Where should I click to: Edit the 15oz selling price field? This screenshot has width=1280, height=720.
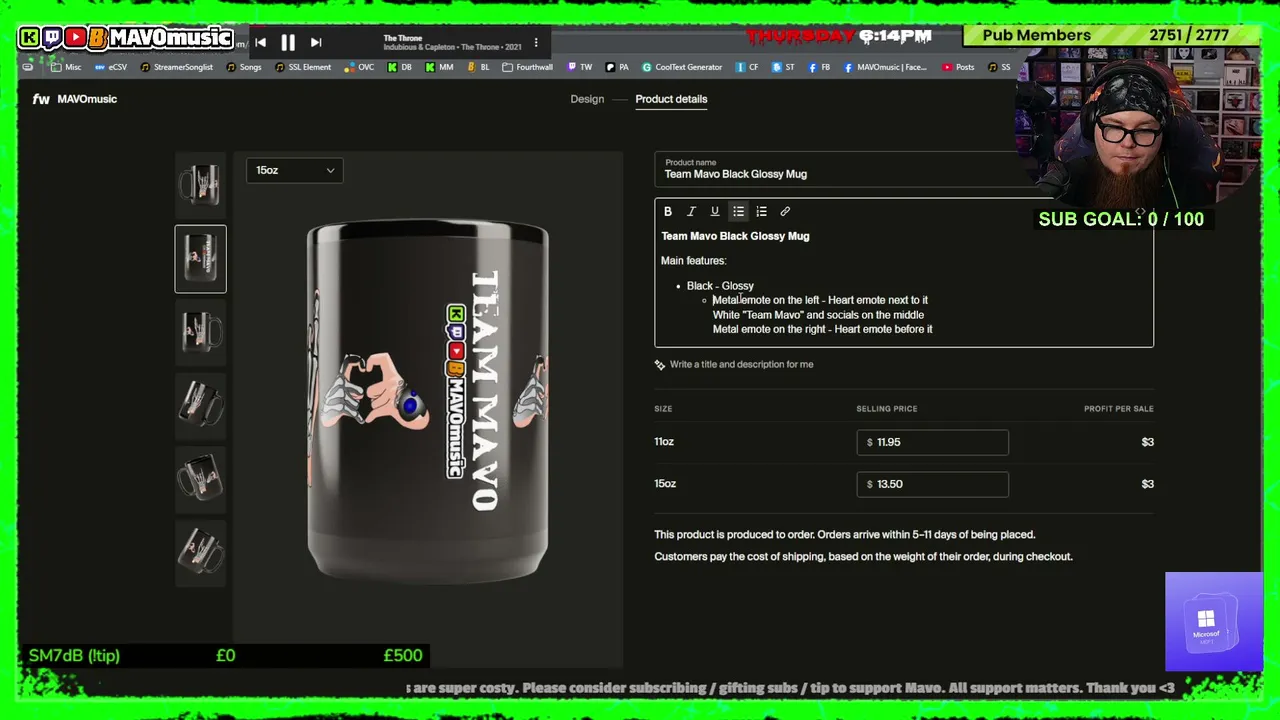tap(932, 484)
